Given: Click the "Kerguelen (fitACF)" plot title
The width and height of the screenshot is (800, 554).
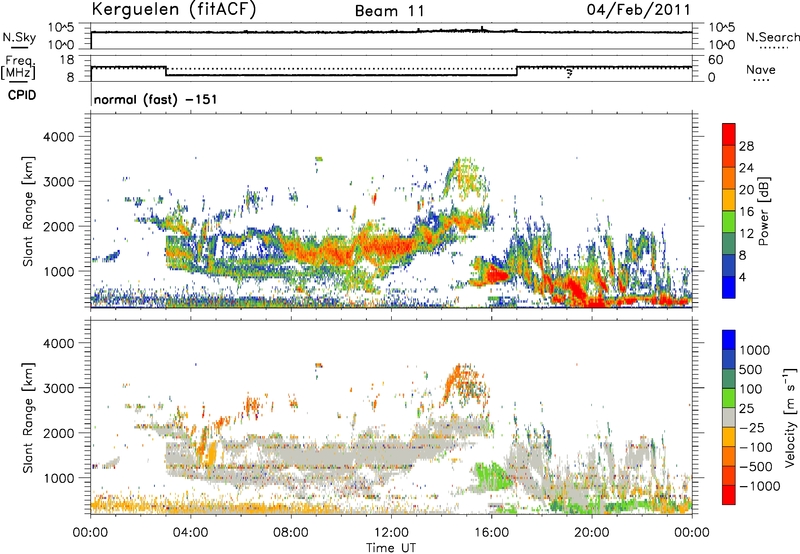Looking at the screenshot, I should click(x=173, y=9).
